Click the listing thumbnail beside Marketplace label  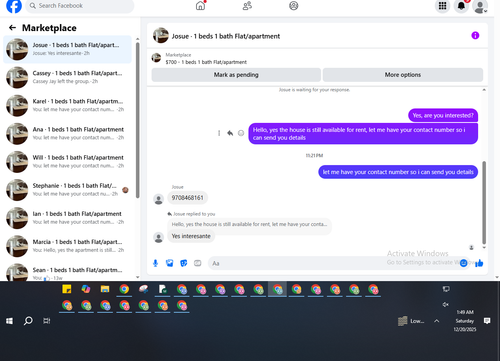(156, 58)
